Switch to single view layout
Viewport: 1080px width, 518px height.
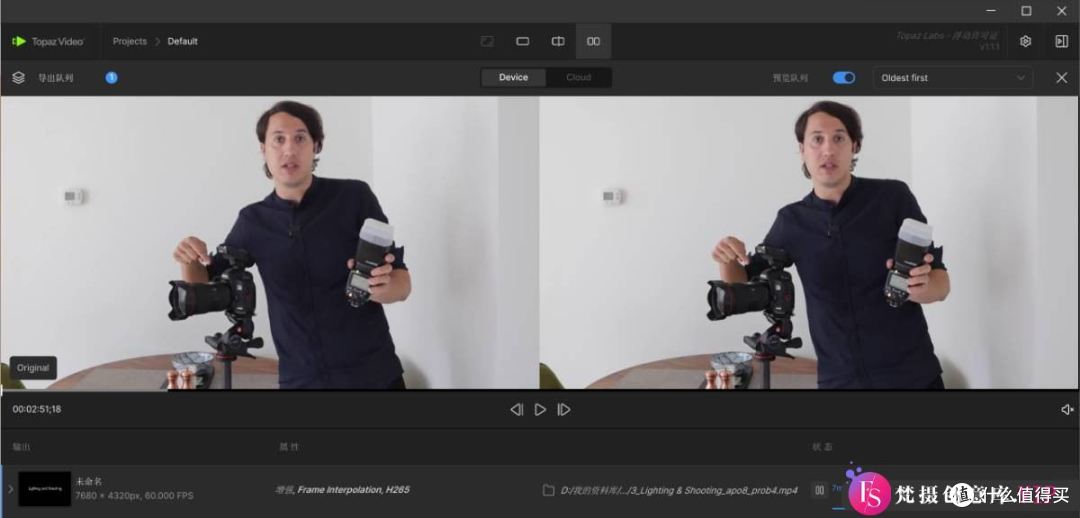click(523, 41)
